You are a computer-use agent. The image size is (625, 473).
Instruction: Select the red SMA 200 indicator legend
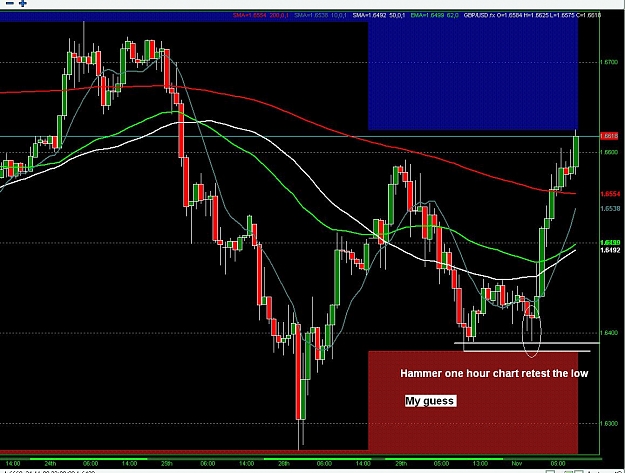click(261, 15)
